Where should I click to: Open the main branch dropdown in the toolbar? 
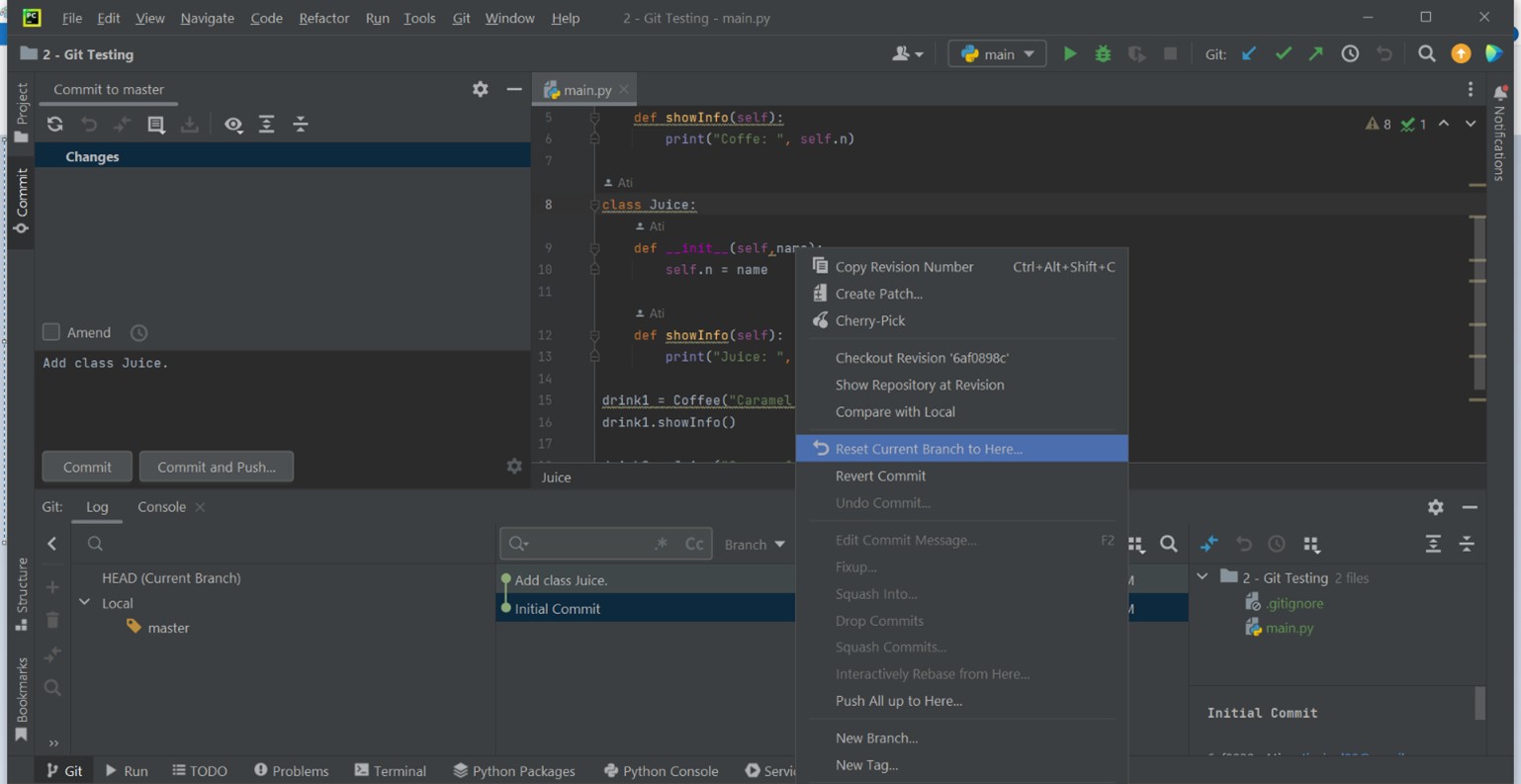pyautogui.click(x=996, y=53)
